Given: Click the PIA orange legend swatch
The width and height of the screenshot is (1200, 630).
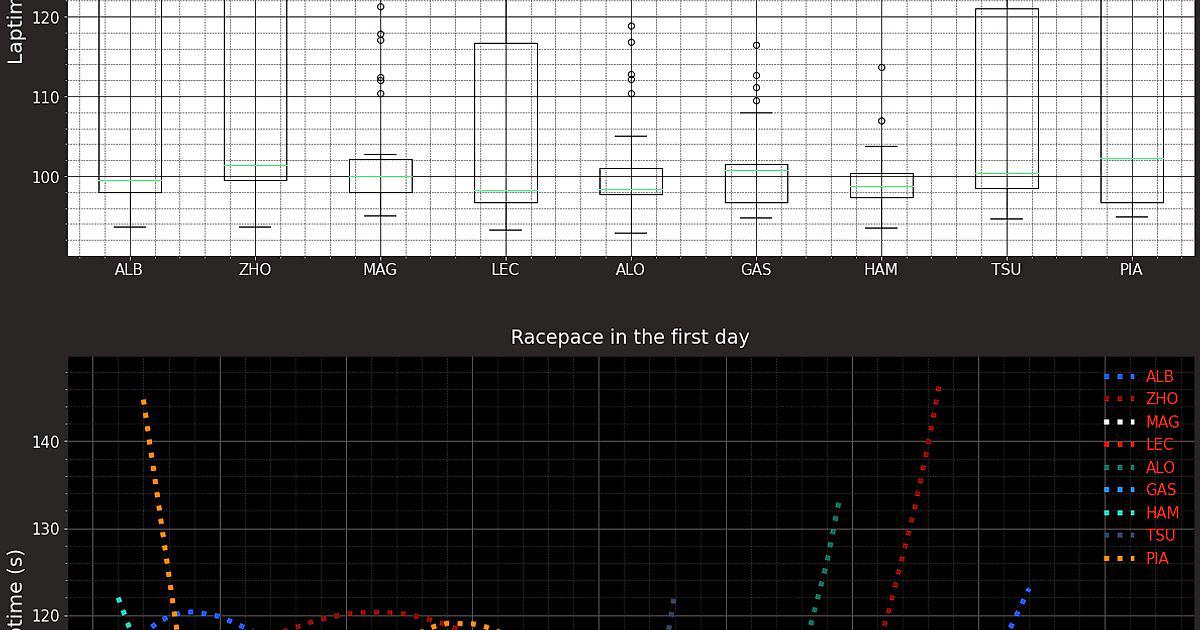Looking at the screenshot, I should point(1119,559).
